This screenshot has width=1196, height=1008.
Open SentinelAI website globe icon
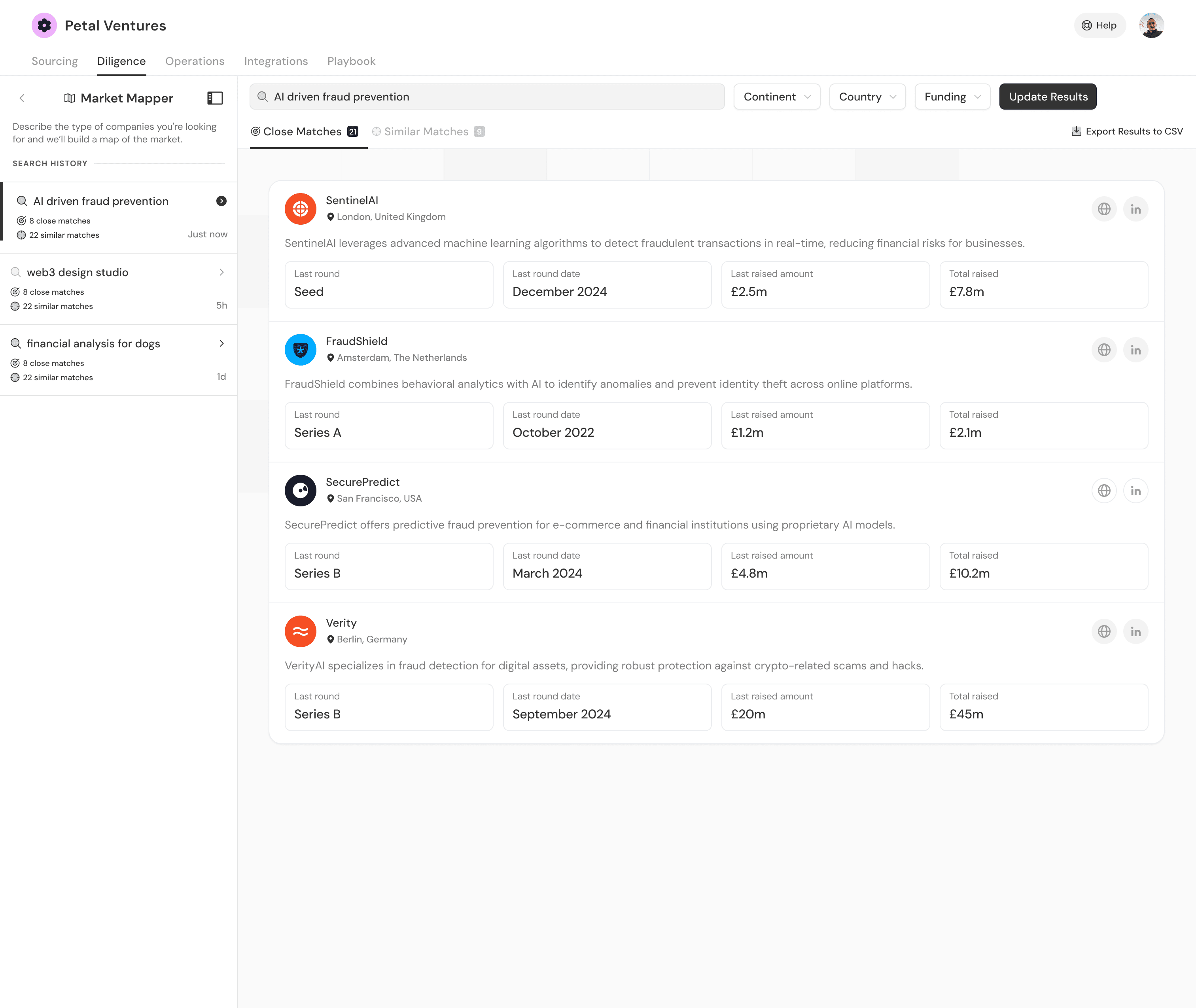1103,209
